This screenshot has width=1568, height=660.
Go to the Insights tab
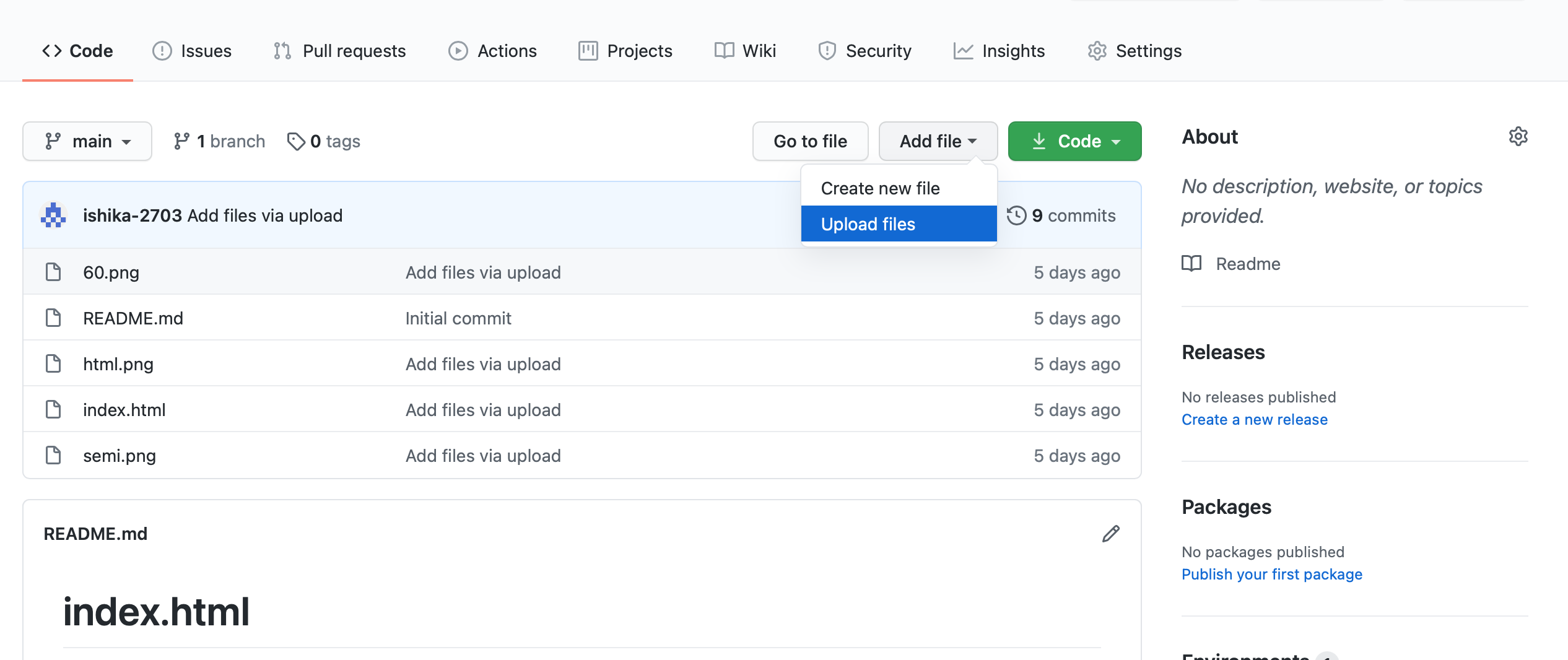999,51
